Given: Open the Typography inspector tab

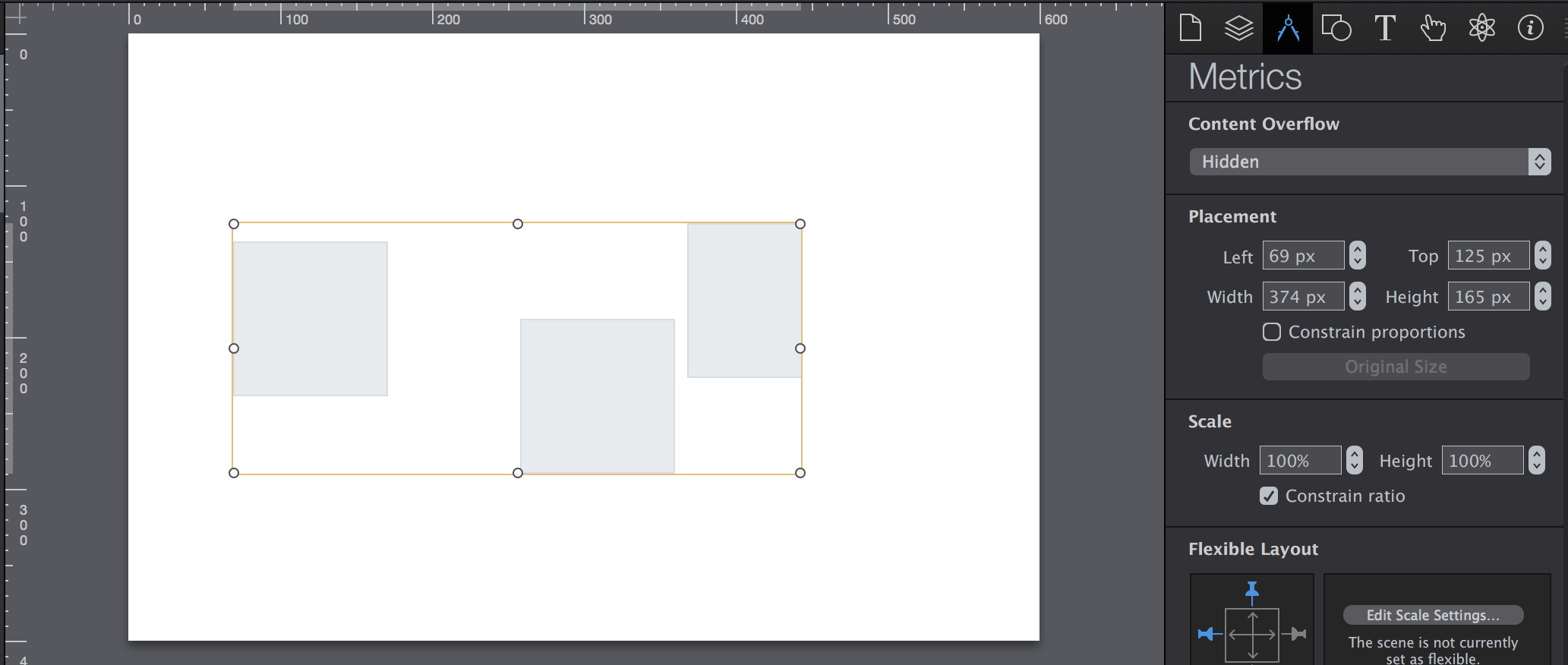Looking at the screenshot, I should (1385, 28).
